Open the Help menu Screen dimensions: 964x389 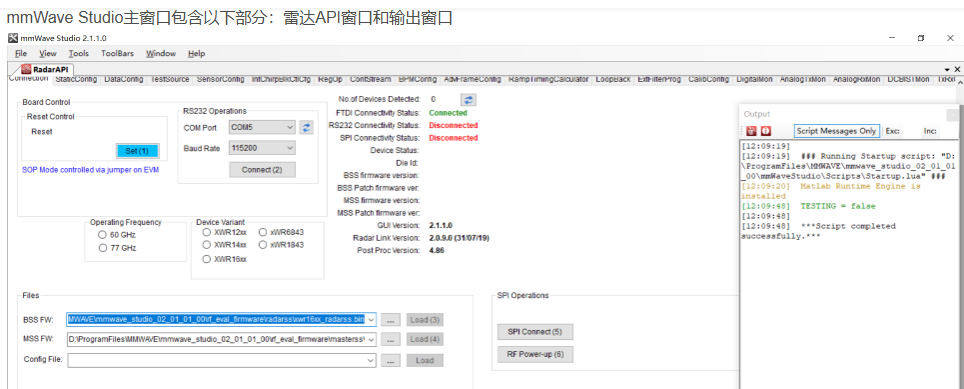[x=197, y=53]
